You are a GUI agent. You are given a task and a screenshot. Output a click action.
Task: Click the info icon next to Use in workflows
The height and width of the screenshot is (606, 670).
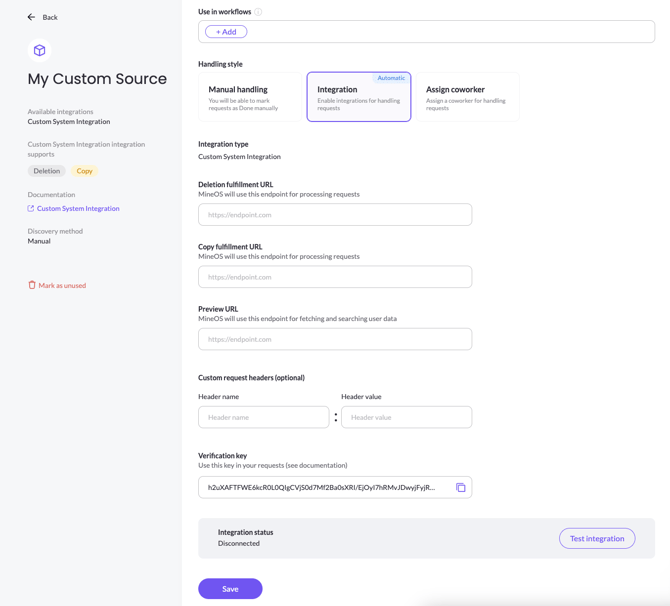click(258, 12)
